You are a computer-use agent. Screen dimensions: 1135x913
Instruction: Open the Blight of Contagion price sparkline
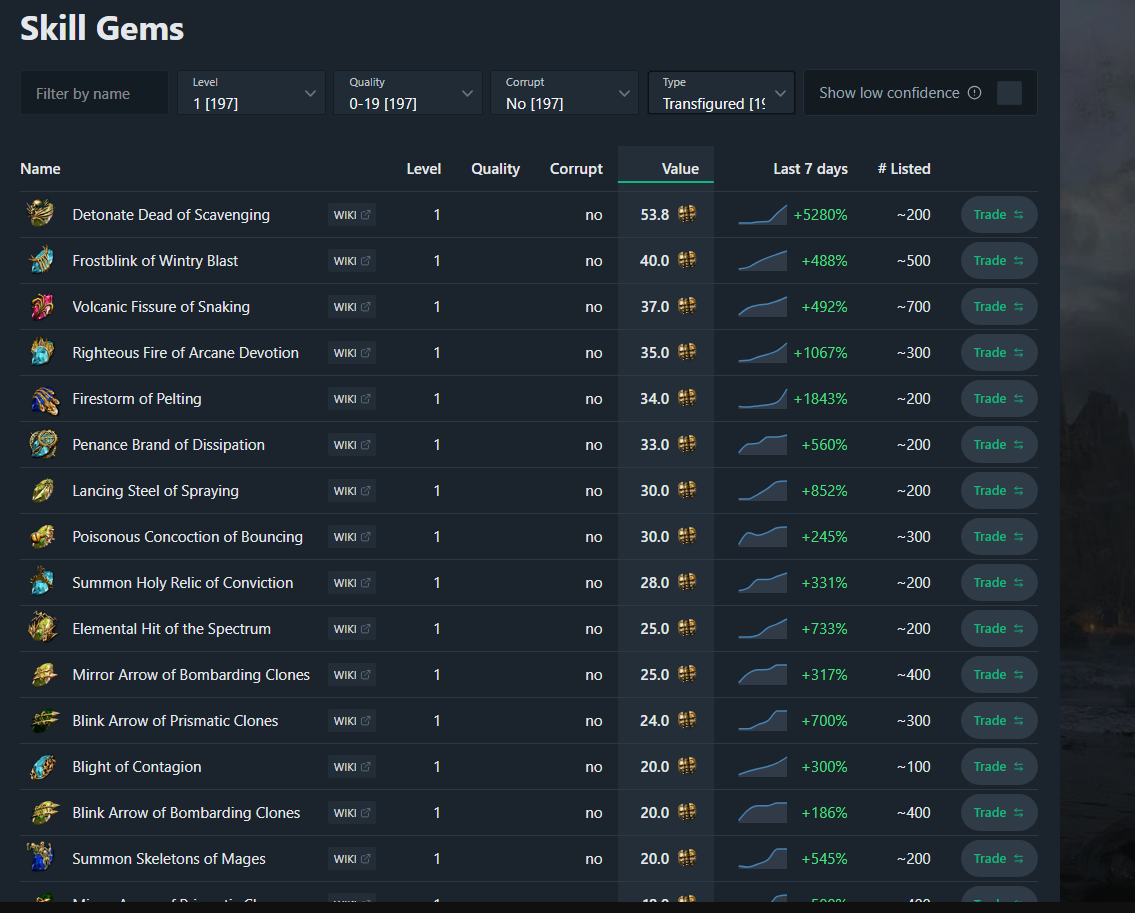pos(762,767)
